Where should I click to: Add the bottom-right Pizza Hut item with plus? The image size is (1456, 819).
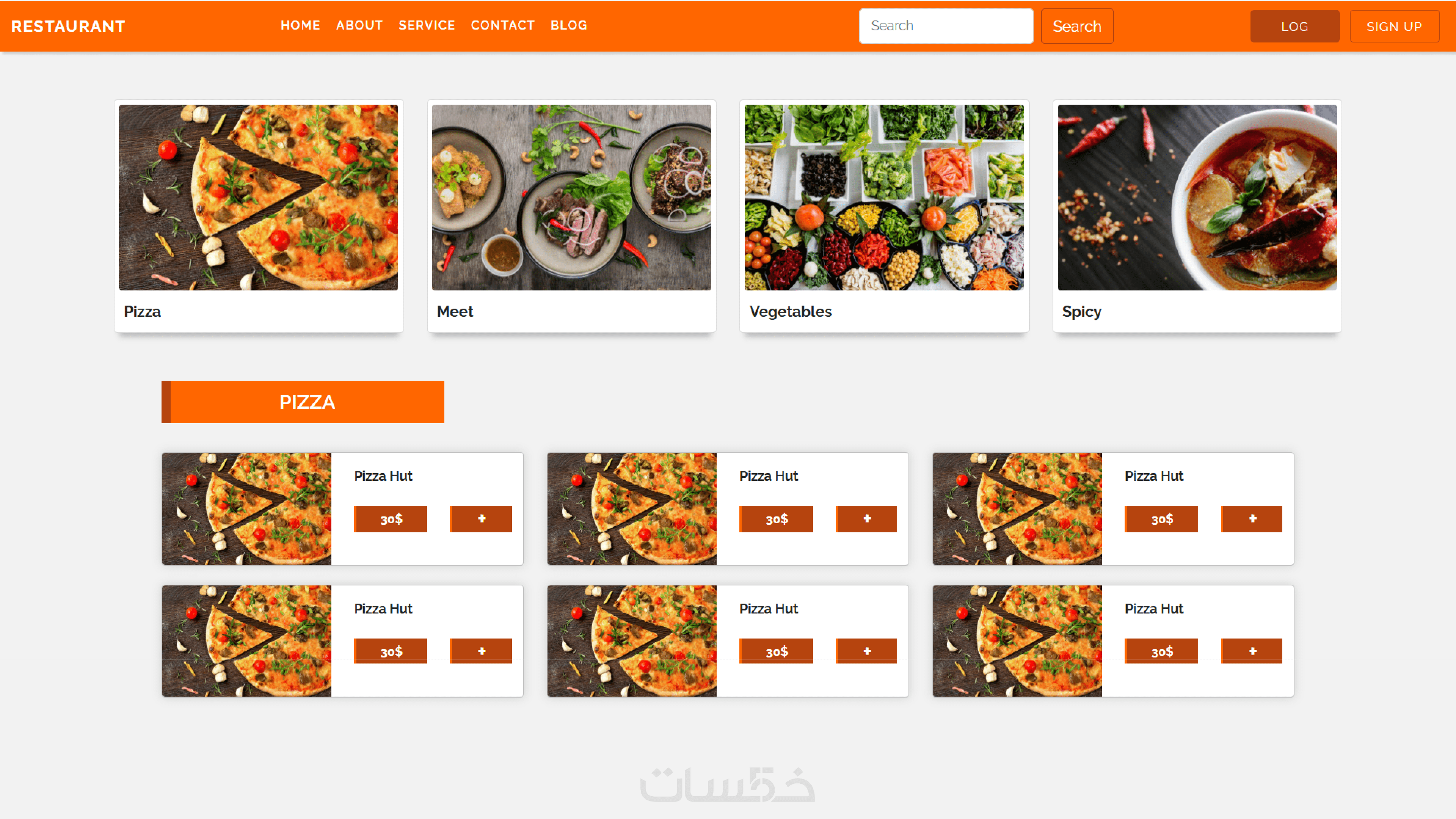pyautogui.click(x=1252, y=651)
